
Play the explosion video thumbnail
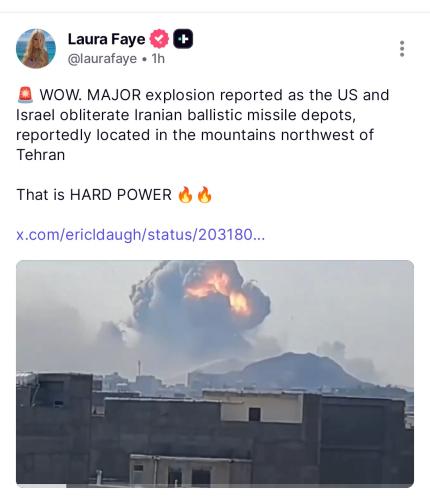tap(215, 374)
